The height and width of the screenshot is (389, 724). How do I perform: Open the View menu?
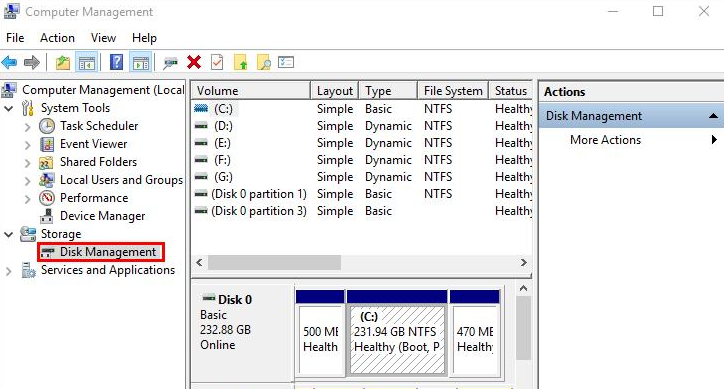[103, 38]
